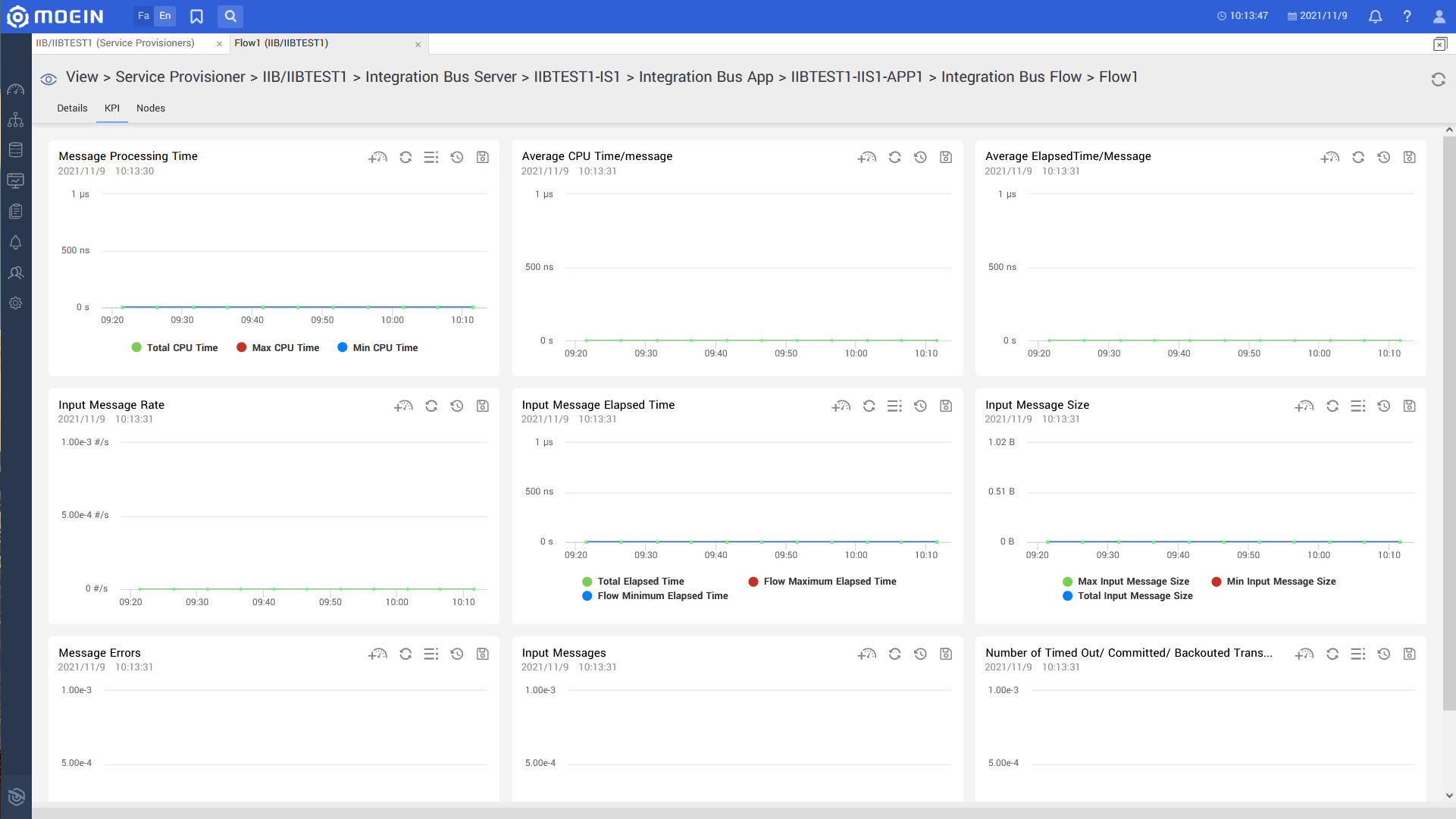Viewport: 1456px width, 819px height.
Task: Open the monitor chart icon in sidebar
Action: (x=15, y=180)
